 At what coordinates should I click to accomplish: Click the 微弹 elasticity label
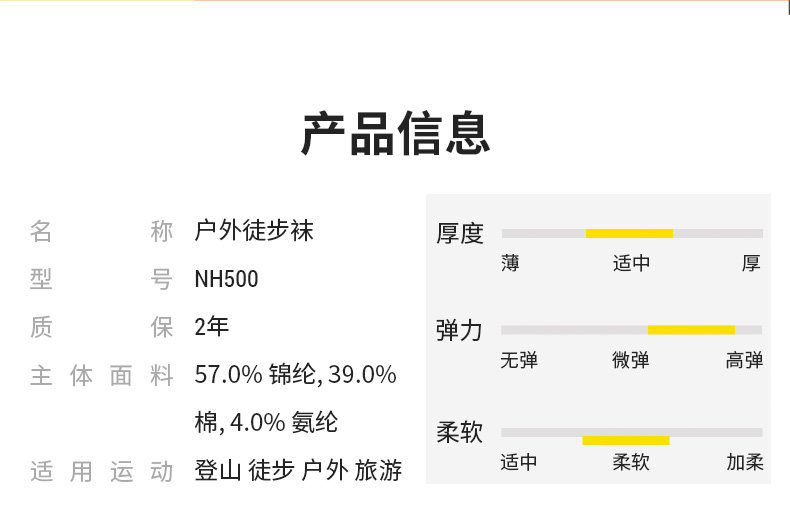[631, 360]
